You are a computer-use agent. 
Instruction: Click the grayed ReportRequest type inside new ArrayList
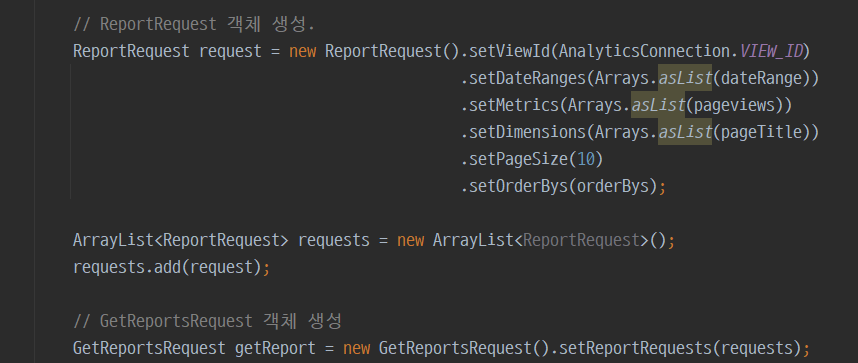(x=582, y=240)
